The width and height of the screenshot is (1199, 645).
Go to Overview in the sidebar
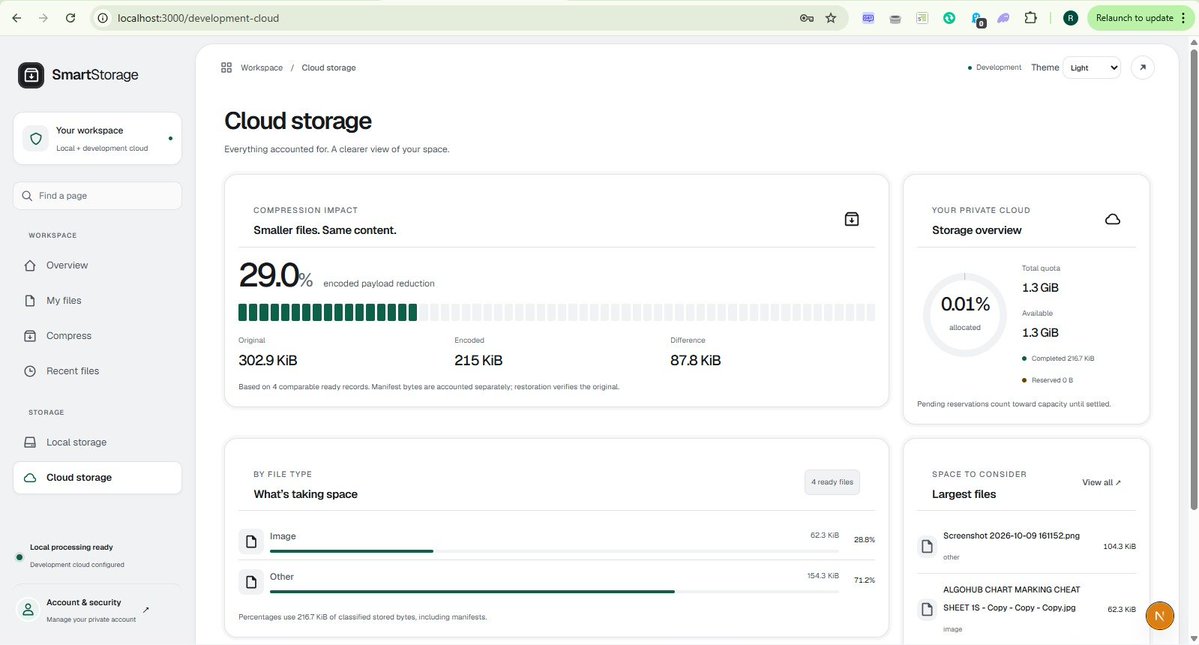[97, 265]
